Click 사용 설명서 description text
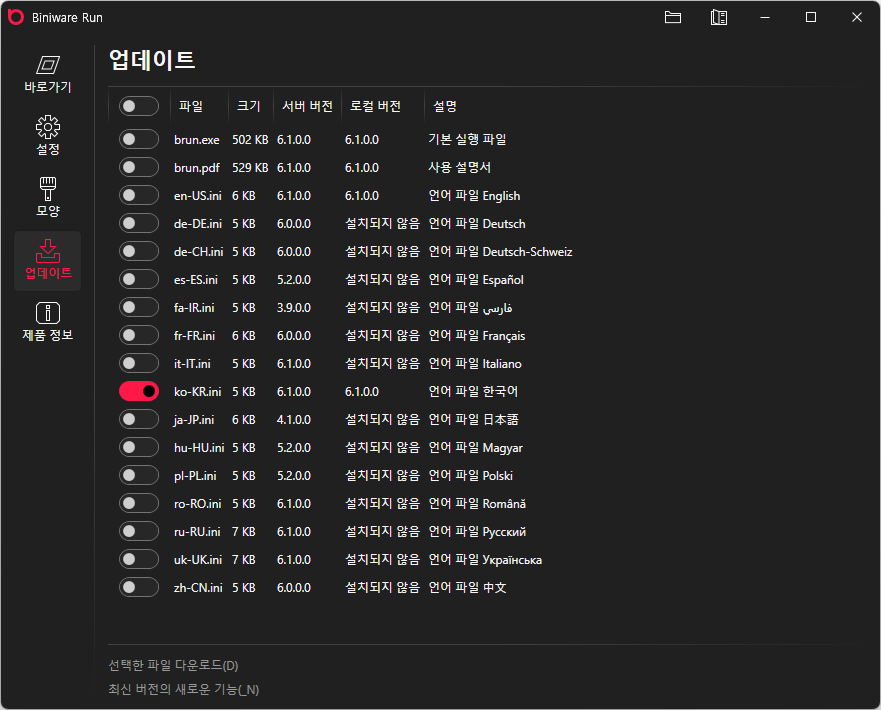 click(460, 167)
